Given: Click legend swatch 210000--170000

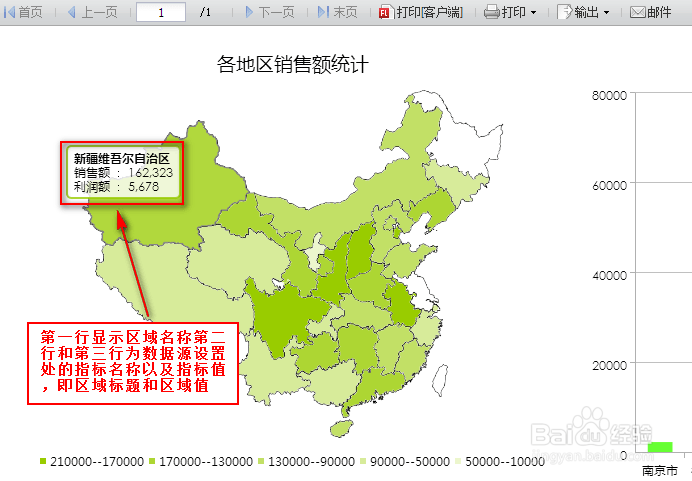Looking at the screenshot, I should pos(43,461).
